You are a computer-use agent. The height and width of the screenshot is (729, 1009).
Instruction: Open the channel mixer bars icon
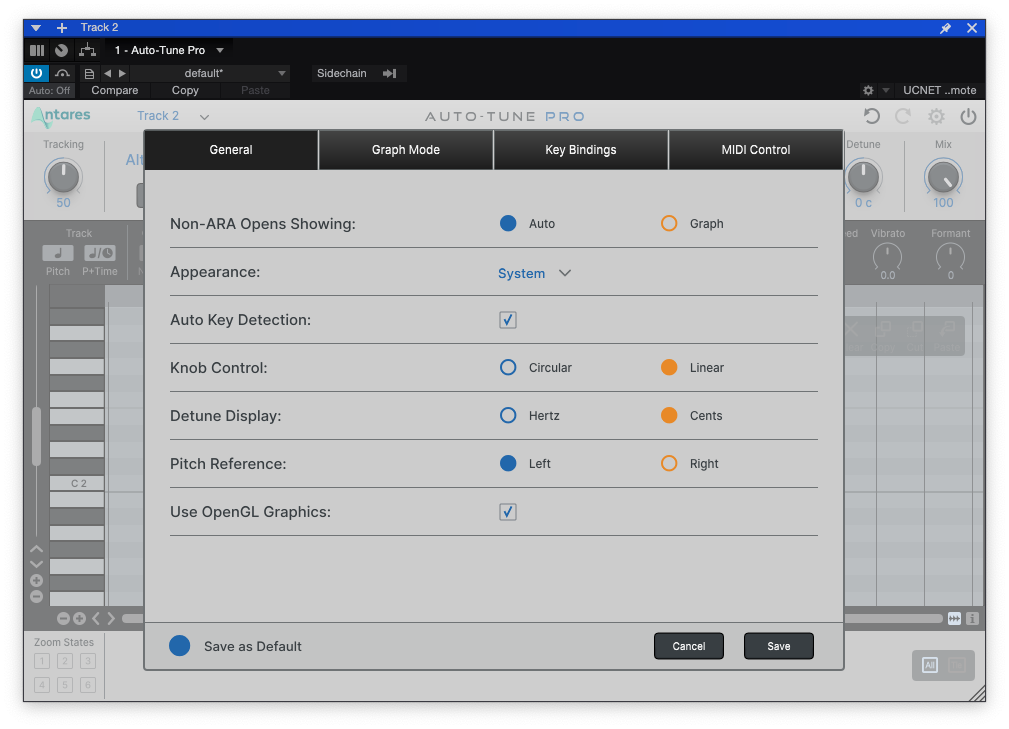37,50
